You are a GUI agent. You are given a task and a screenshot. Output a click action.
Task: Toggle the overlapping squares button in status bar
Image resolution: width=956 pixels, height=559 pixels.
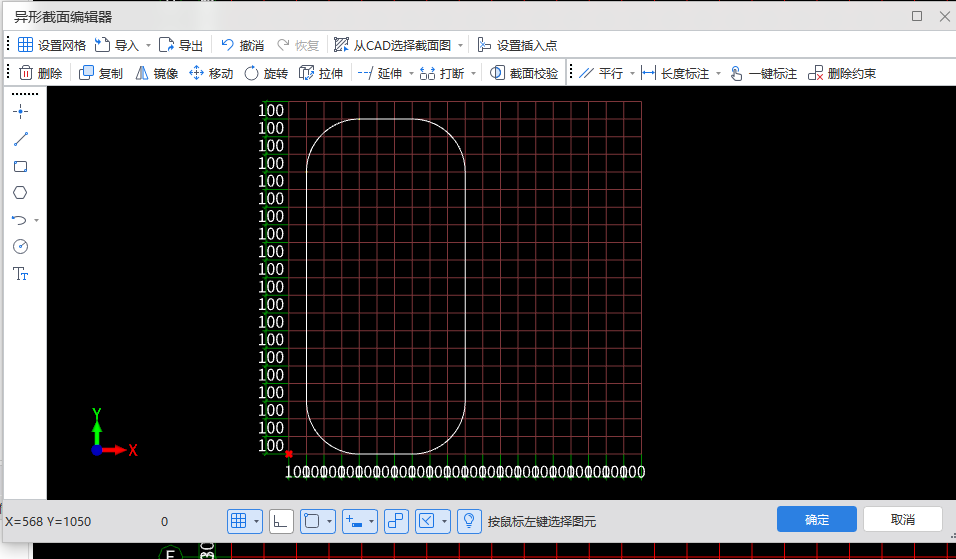click(396, 521)
